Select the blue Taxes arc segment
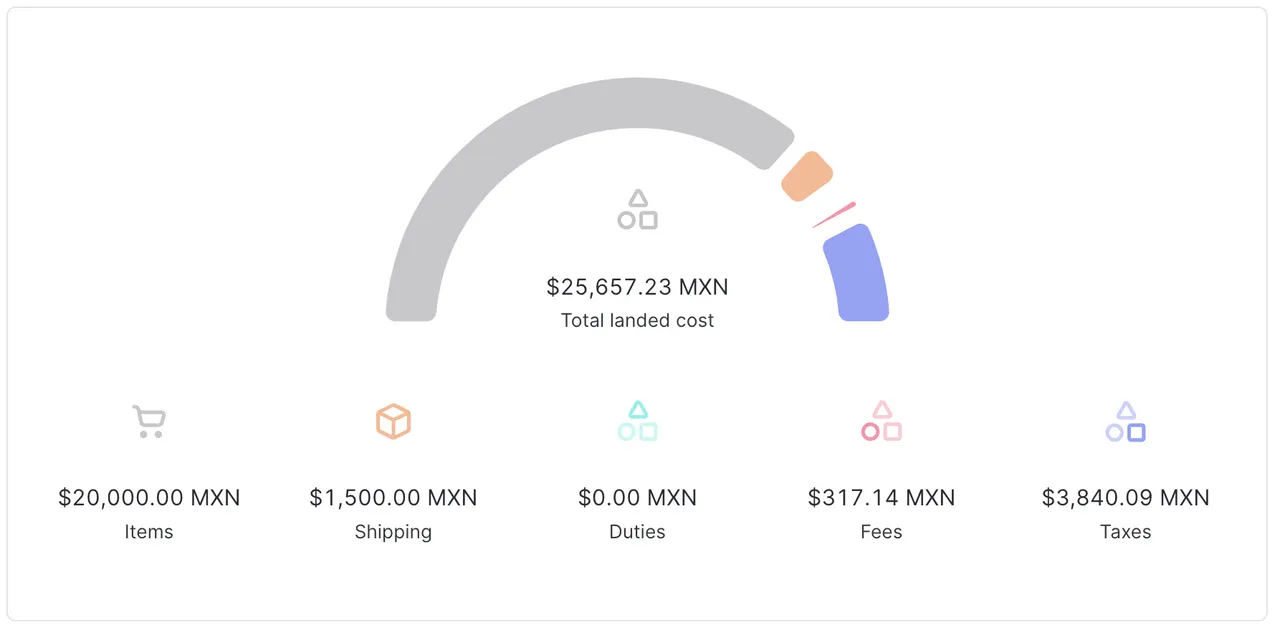The image size is (1280, 638). [858, 274]
